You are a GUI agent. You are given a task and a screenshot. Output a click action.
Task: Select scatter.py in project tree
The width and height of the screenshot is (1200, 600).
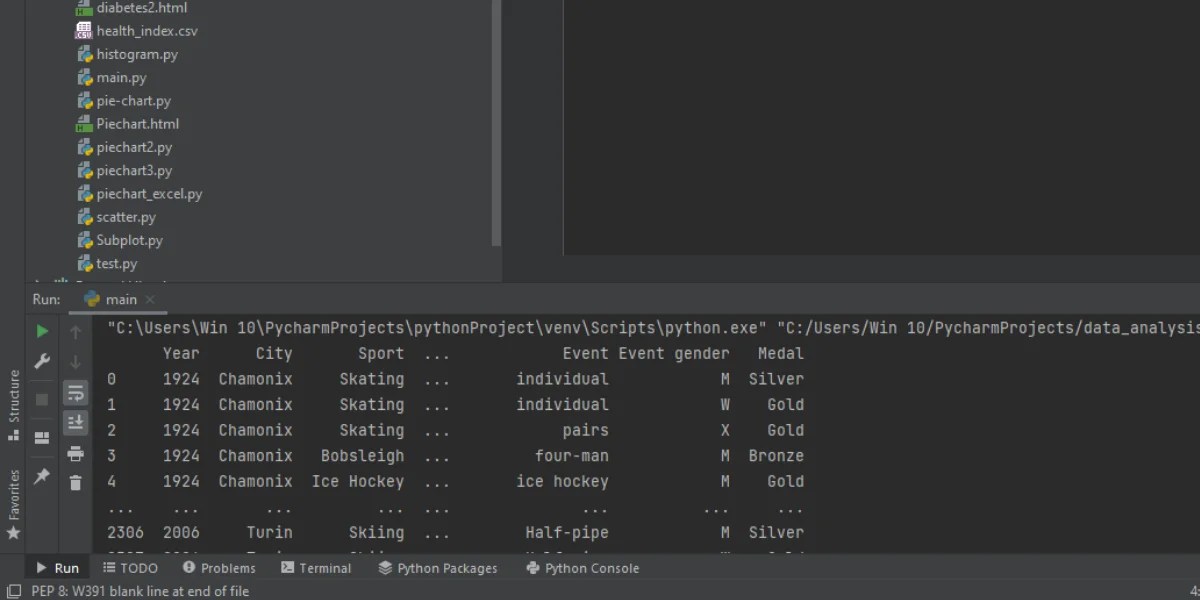116,217
